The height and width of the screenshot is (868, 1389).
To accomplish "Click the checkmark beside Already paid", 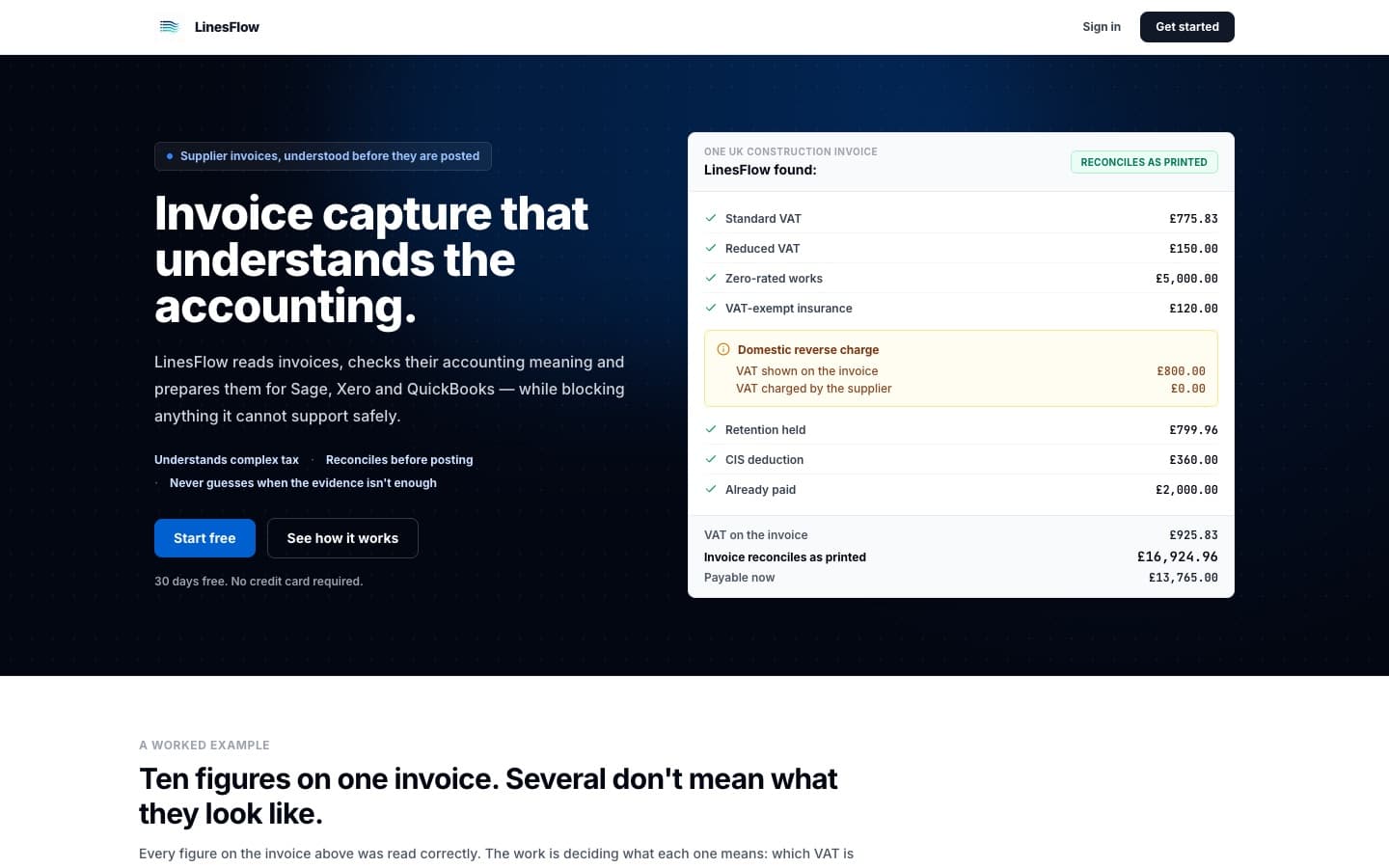I will coord(711,489).
